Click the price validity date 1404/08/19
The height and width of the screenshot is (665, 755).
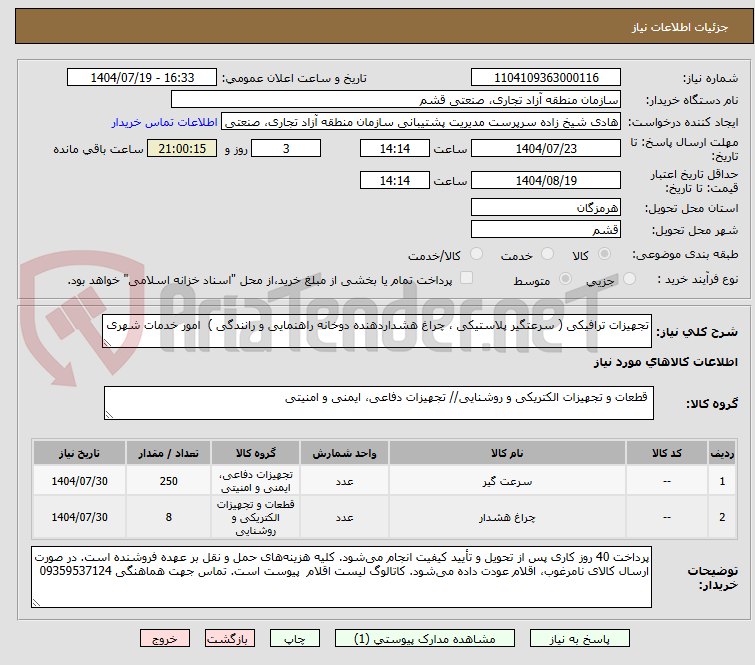tap(546, 181)
